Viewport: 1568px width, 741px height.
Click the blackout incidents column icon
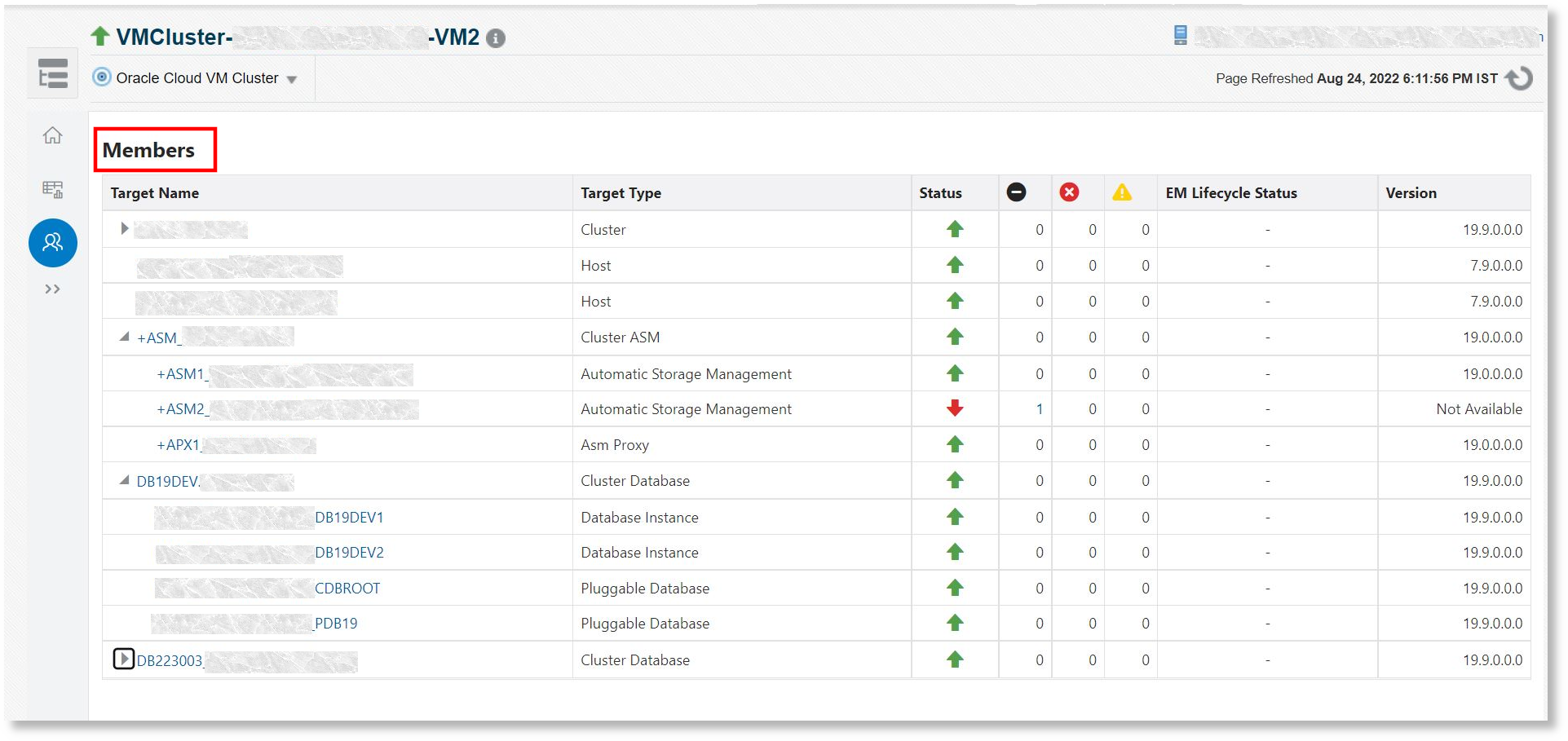1016,192
